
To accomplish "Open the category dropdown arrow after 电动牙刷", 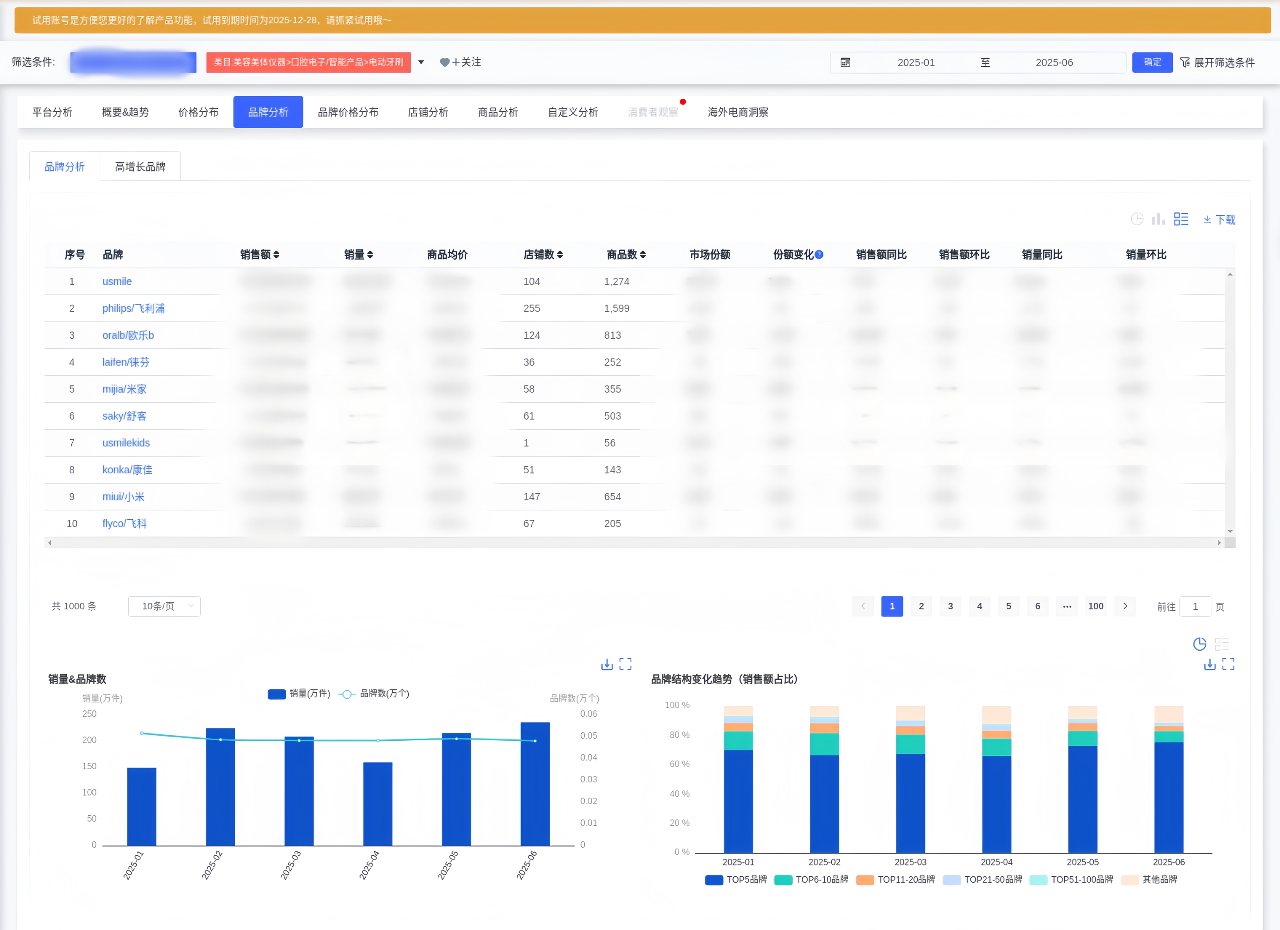I will click(421, 62).
